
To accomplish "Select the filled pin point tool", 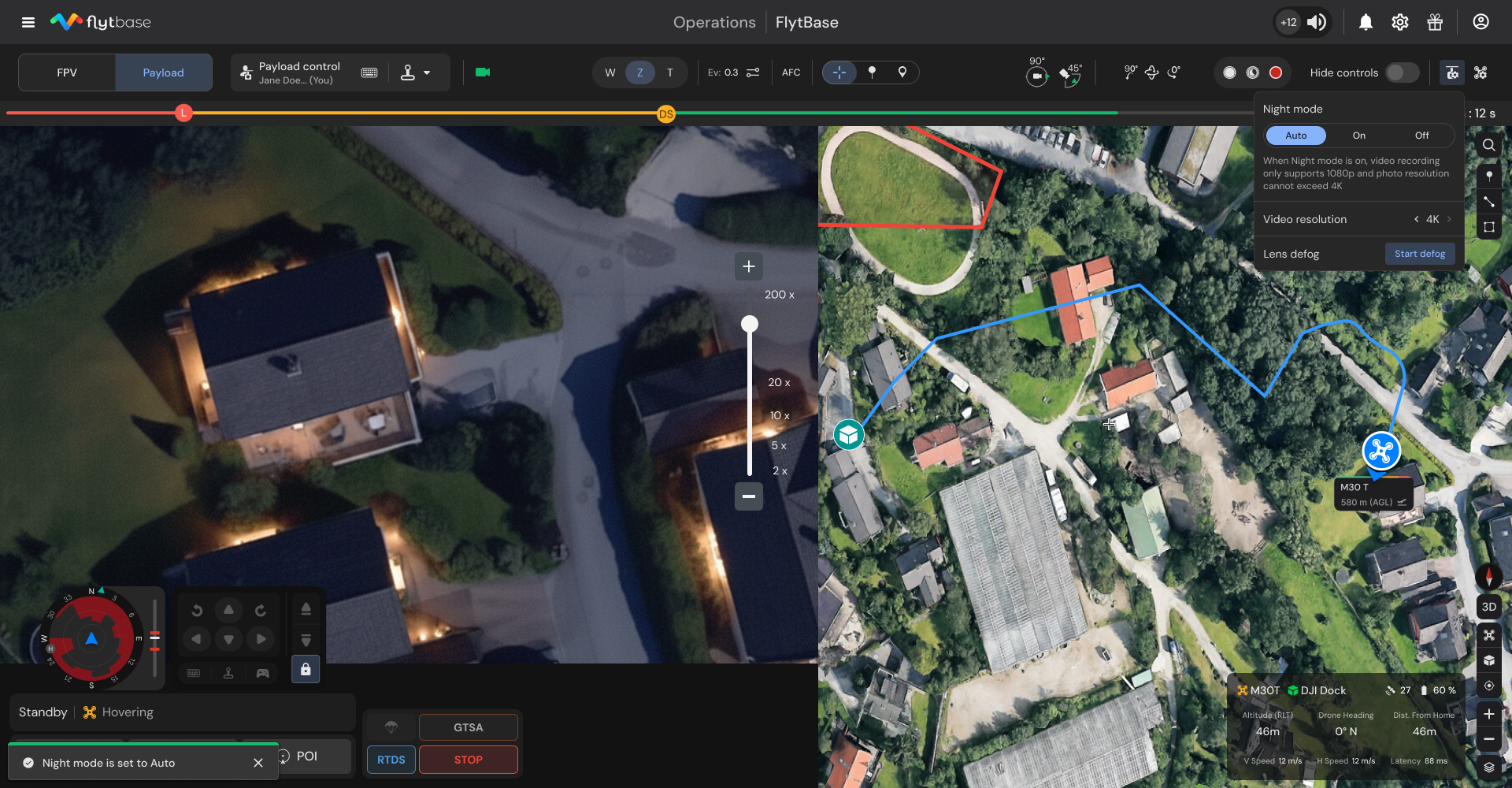I will [872, 72].
